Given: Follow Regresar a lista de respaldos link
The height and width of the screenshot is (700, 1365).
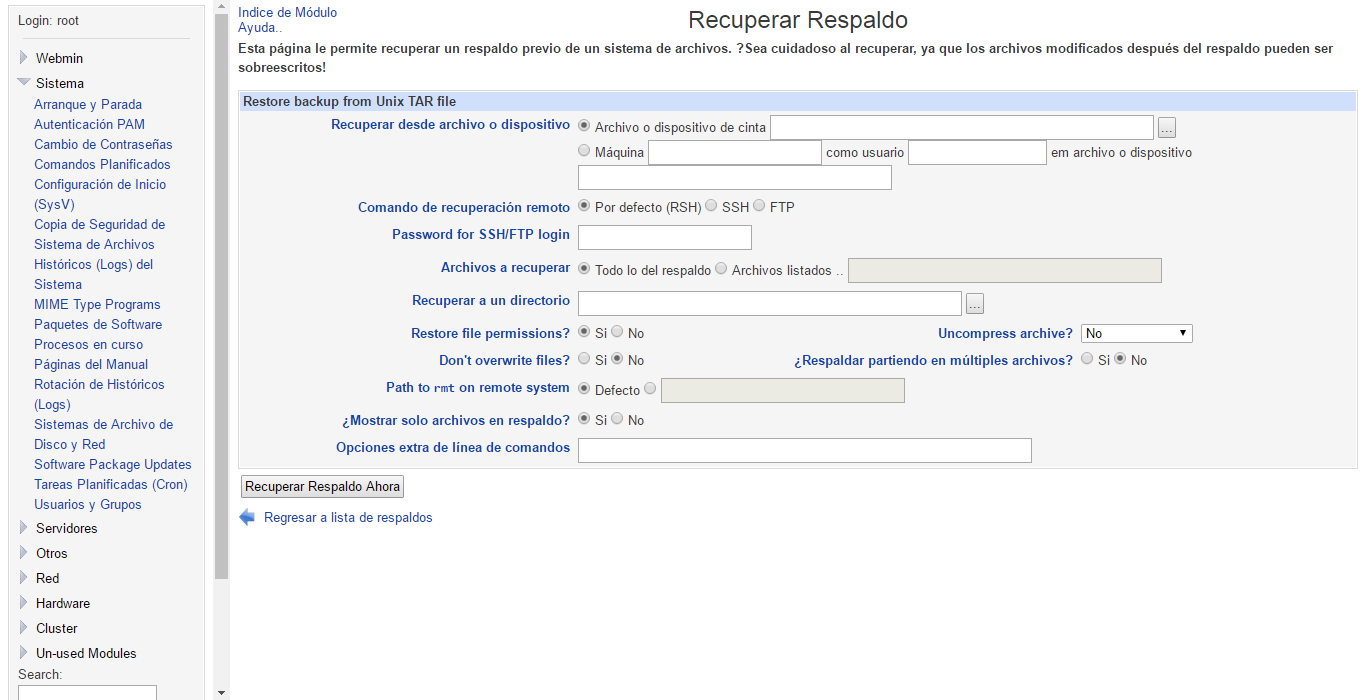Looking at the screenshot, I should [348, 517].
